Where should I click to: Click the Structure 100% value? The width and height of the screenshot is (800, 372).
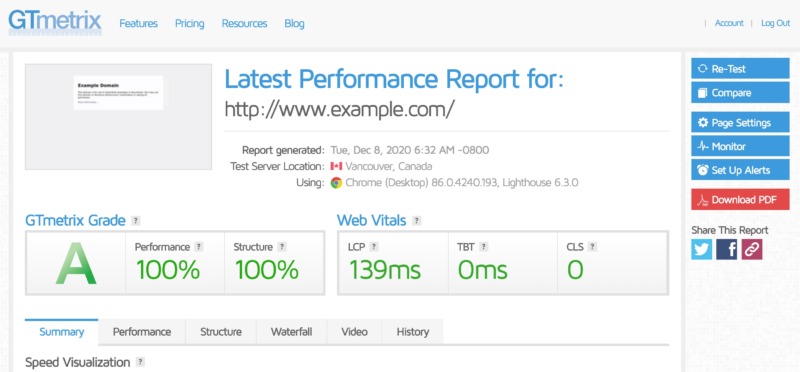coord(266,270)
